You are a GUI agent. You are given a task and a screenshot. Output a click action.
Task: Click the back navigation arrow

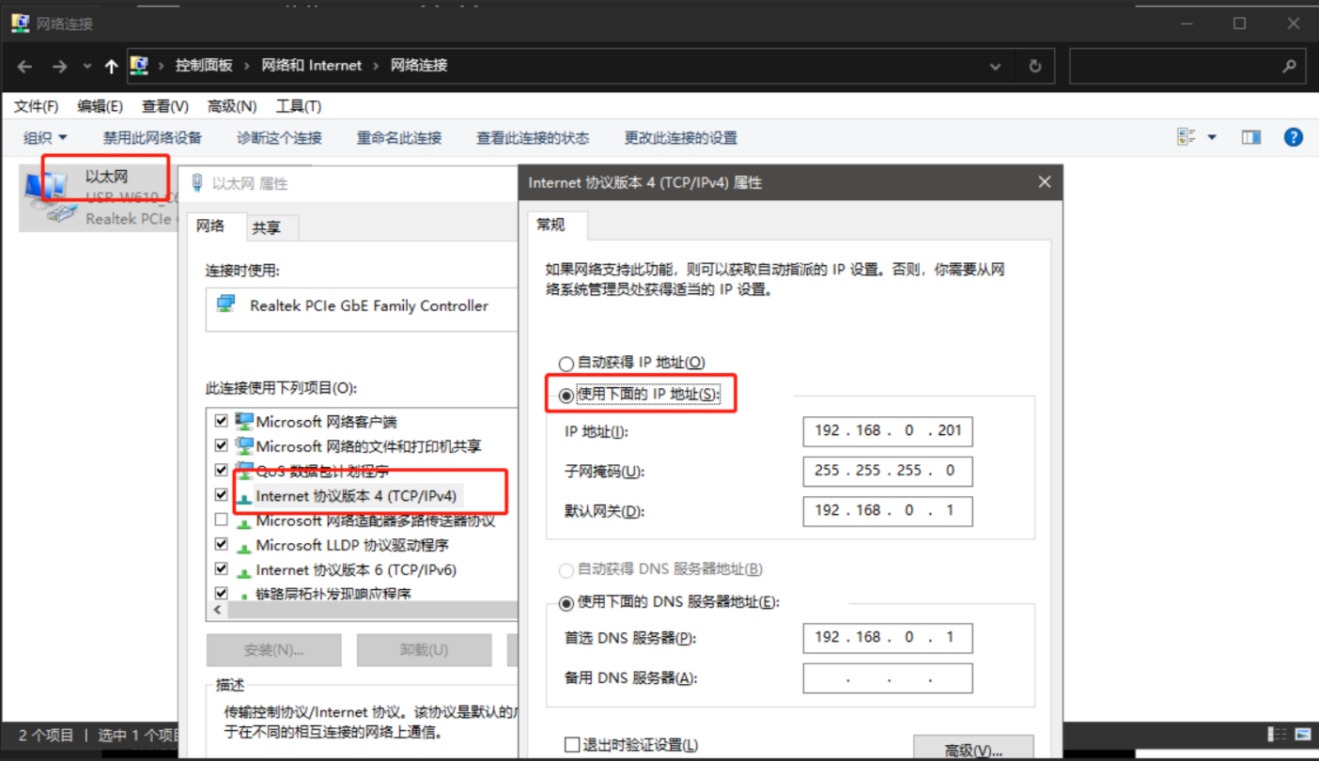tap(25, 66)
